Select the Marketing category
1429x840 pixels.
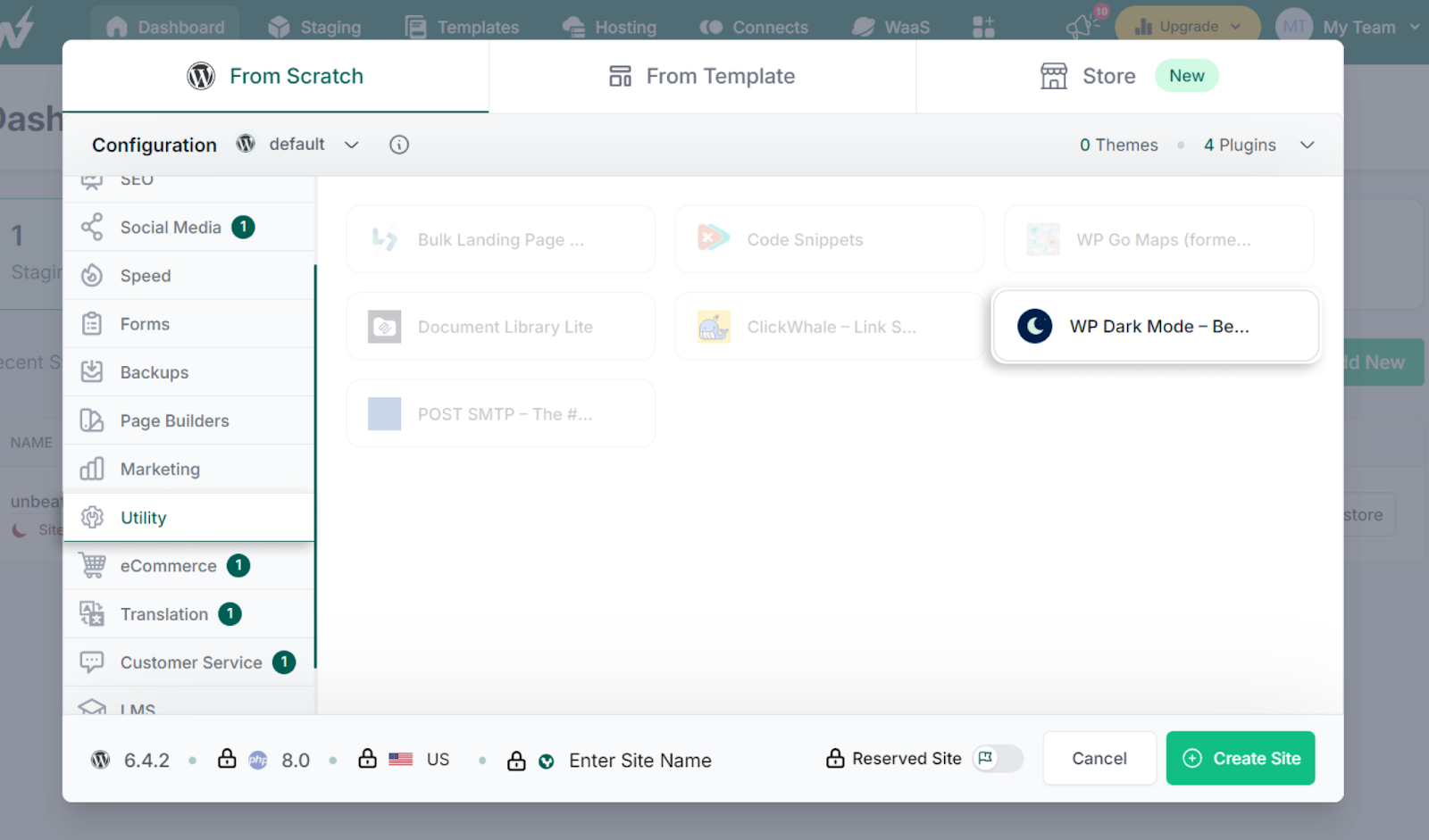pos(189,469)
